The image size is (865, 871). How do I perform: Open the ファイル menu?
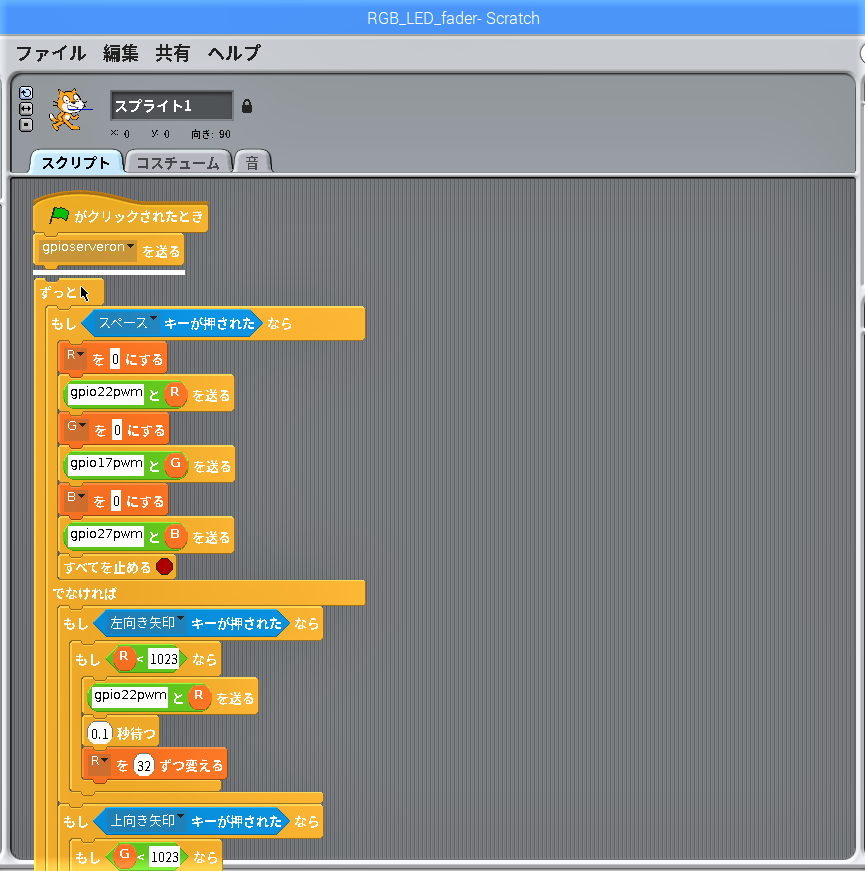click(51, 53)
